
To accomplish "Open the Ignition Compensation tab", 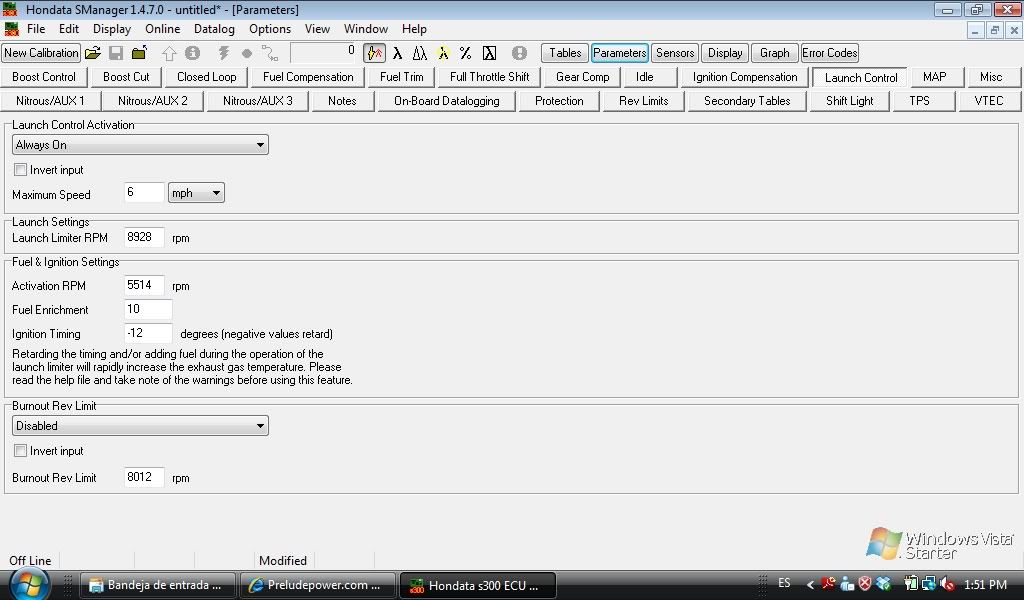I will (745, 77).
